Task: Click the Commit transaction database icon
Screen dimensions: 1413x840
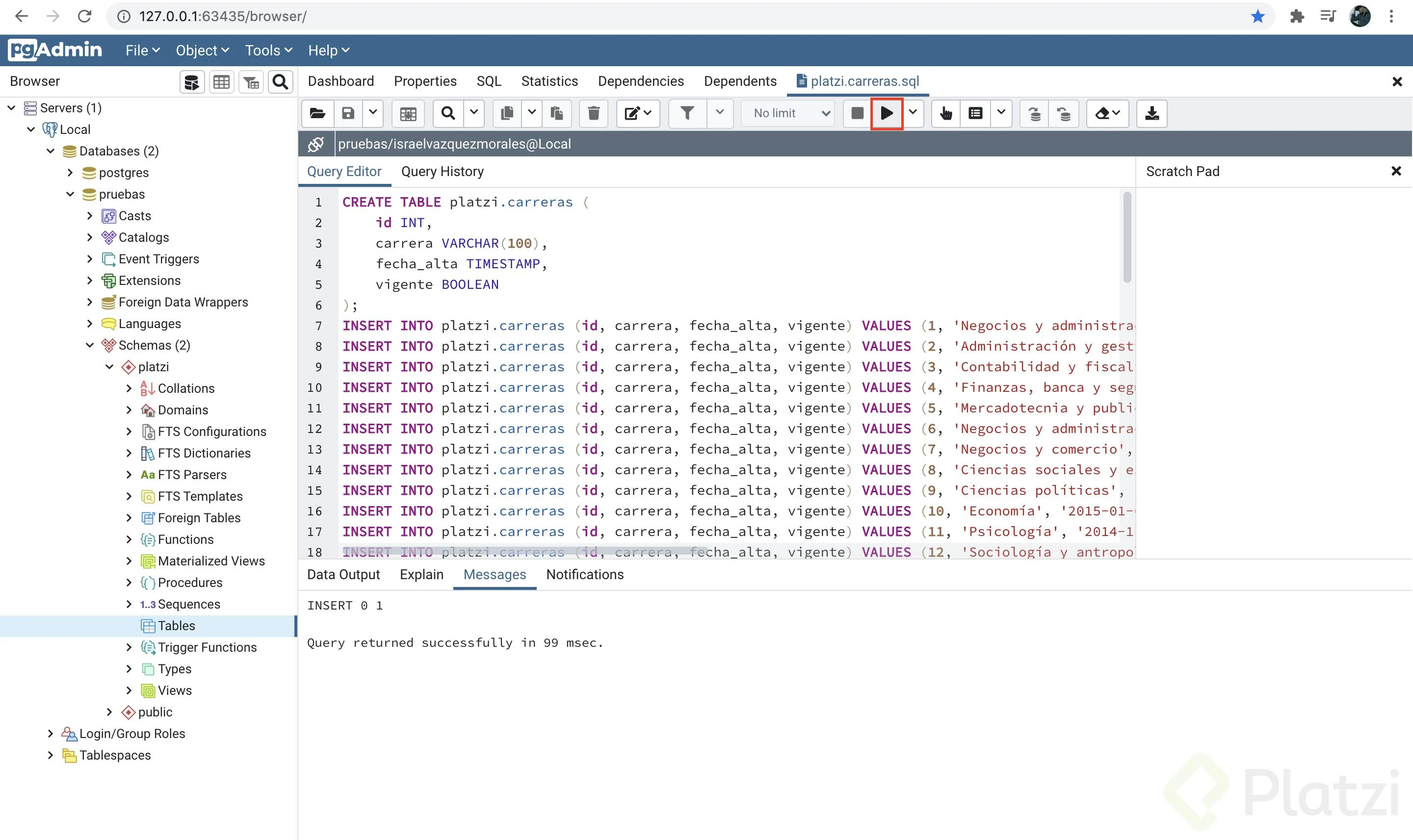Action: click(x=1034, y=113)
